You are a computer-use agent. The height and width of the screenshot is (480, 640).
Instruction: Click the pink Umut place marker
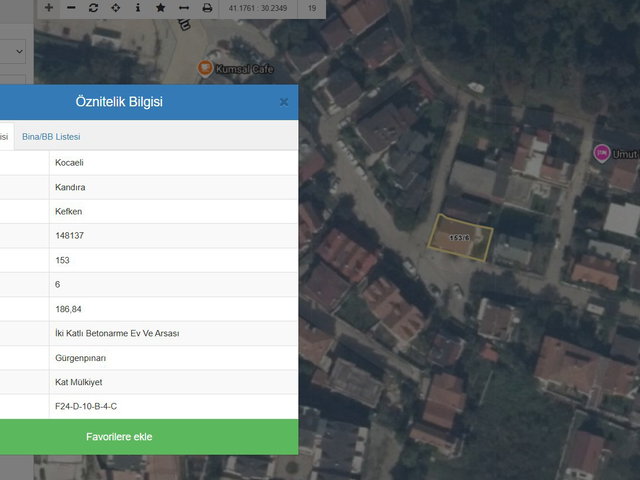[601, 153]
